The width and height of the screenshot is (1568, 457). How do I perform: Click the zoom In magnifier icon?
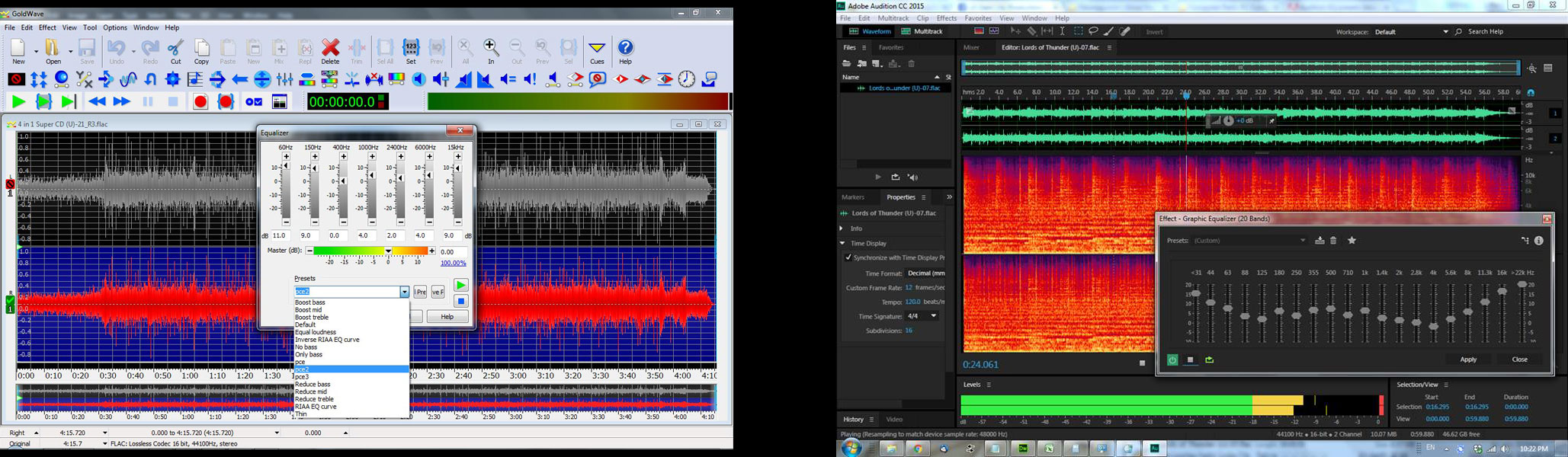[491, 52]
